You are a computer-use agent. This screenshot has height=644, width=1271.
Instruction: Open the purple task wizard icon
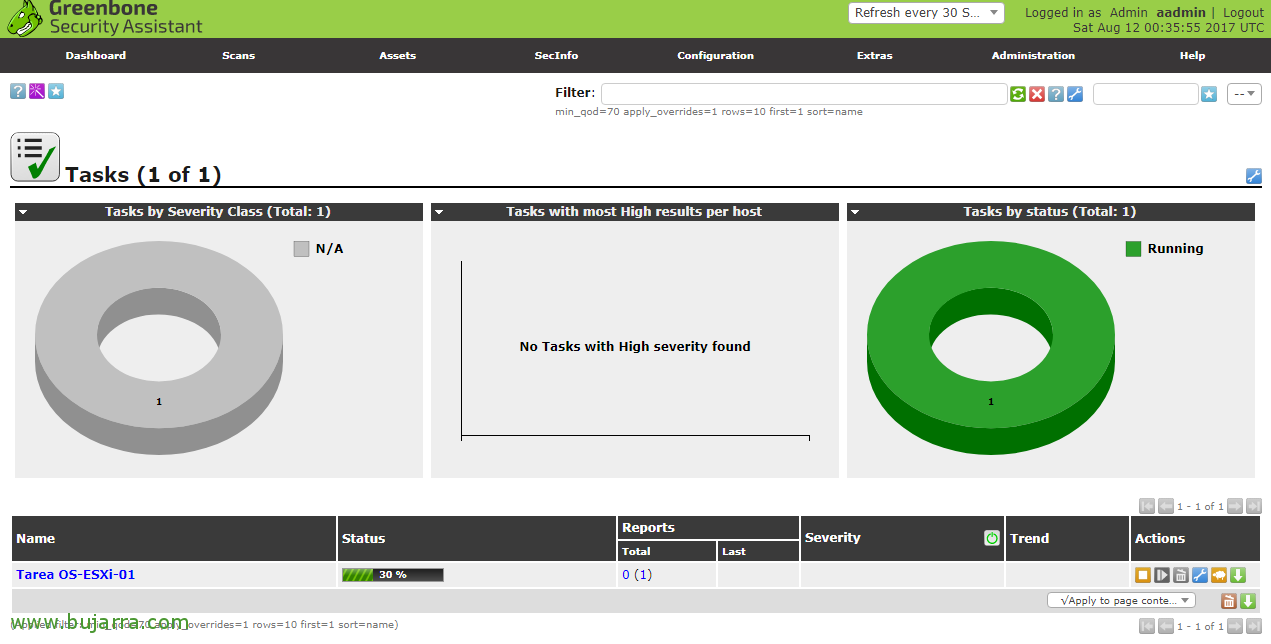(37, 91)
